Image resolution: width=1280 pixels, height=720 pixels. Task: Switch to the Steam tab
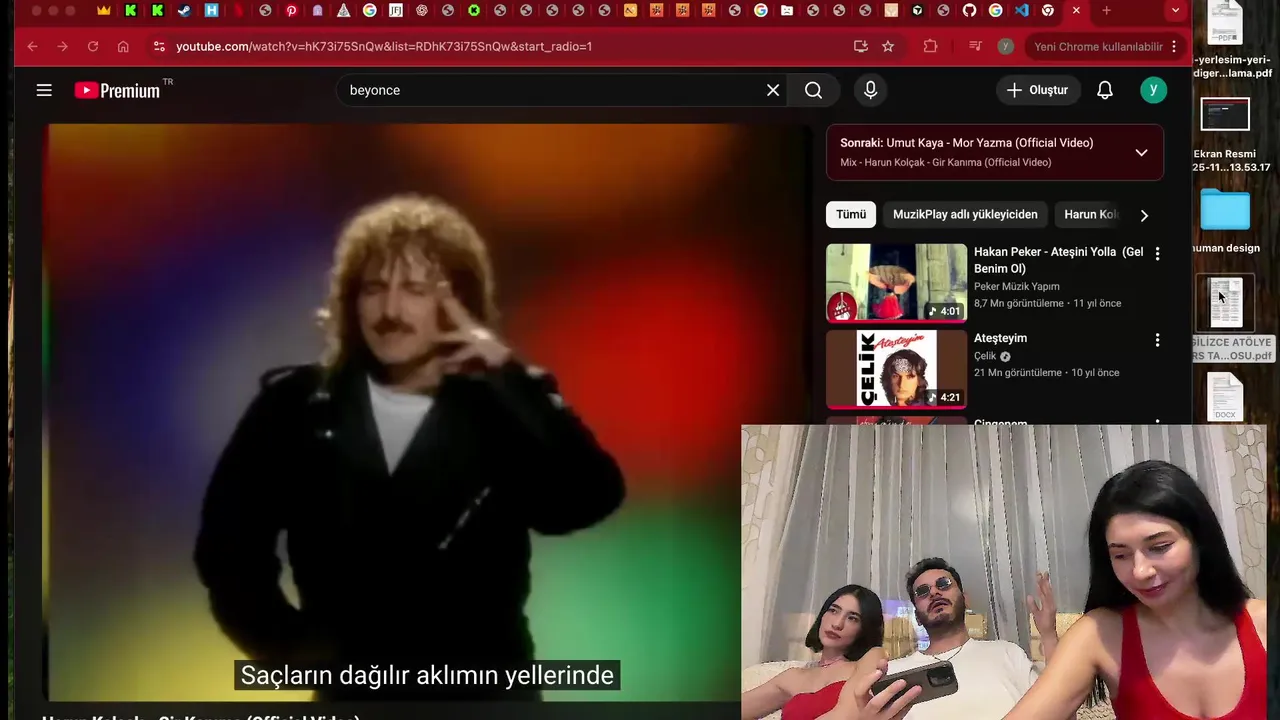tap(184, 10)
